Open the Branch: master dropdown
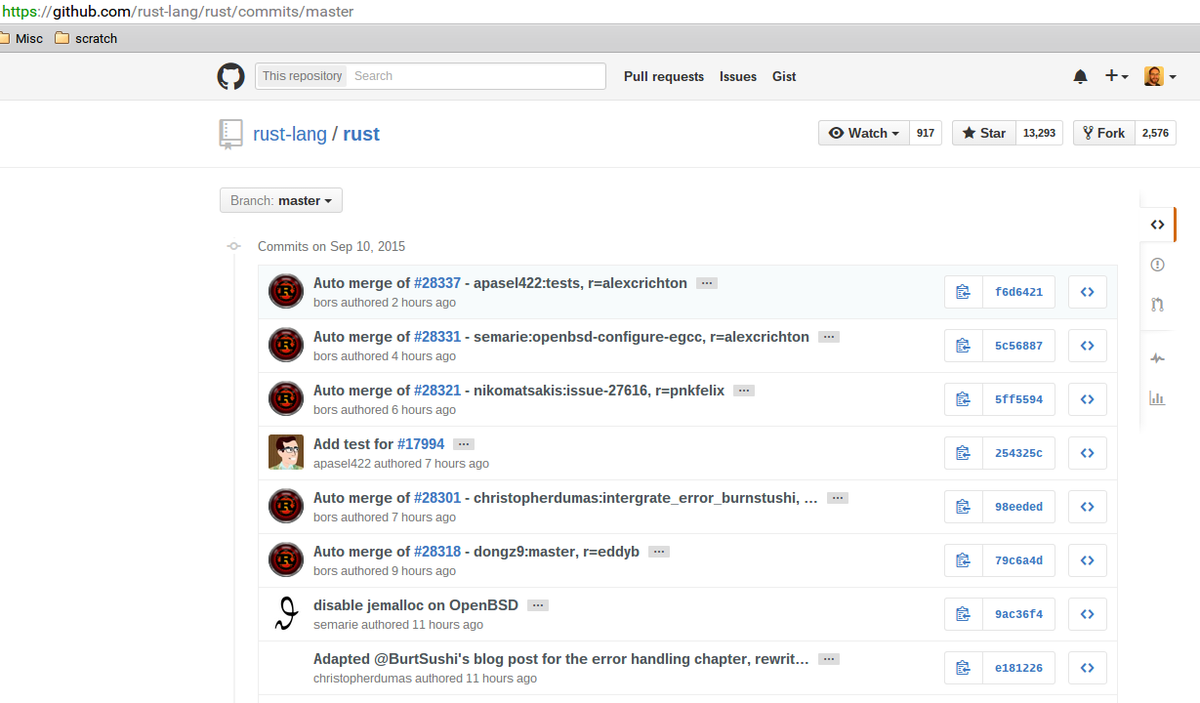This screenshot has height=703, width=1200. [281, 200]
